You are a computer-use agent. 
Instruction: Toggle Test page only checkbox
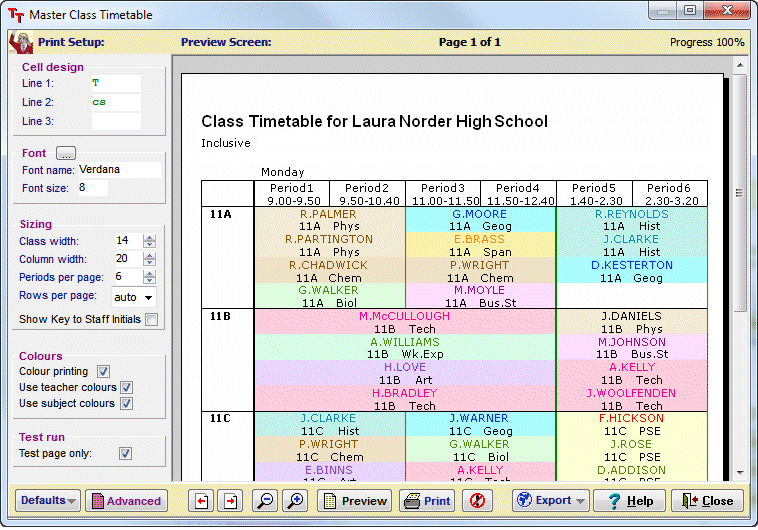(126, 454)
